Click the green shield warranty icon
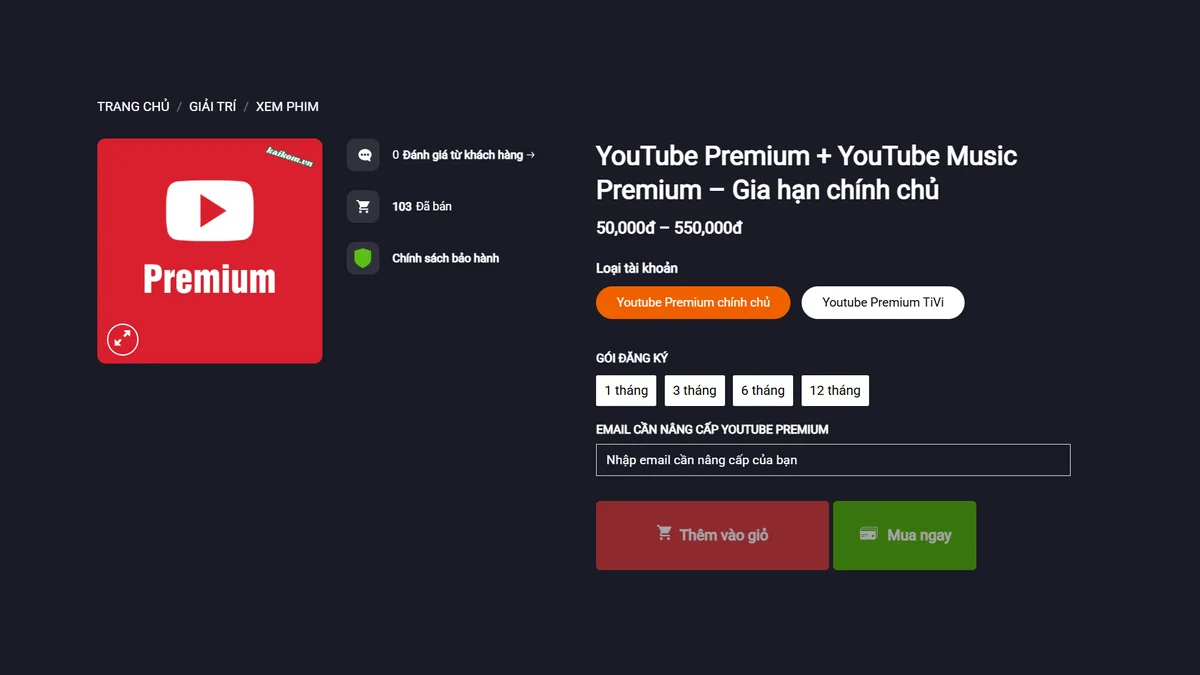 pos(363,259)
